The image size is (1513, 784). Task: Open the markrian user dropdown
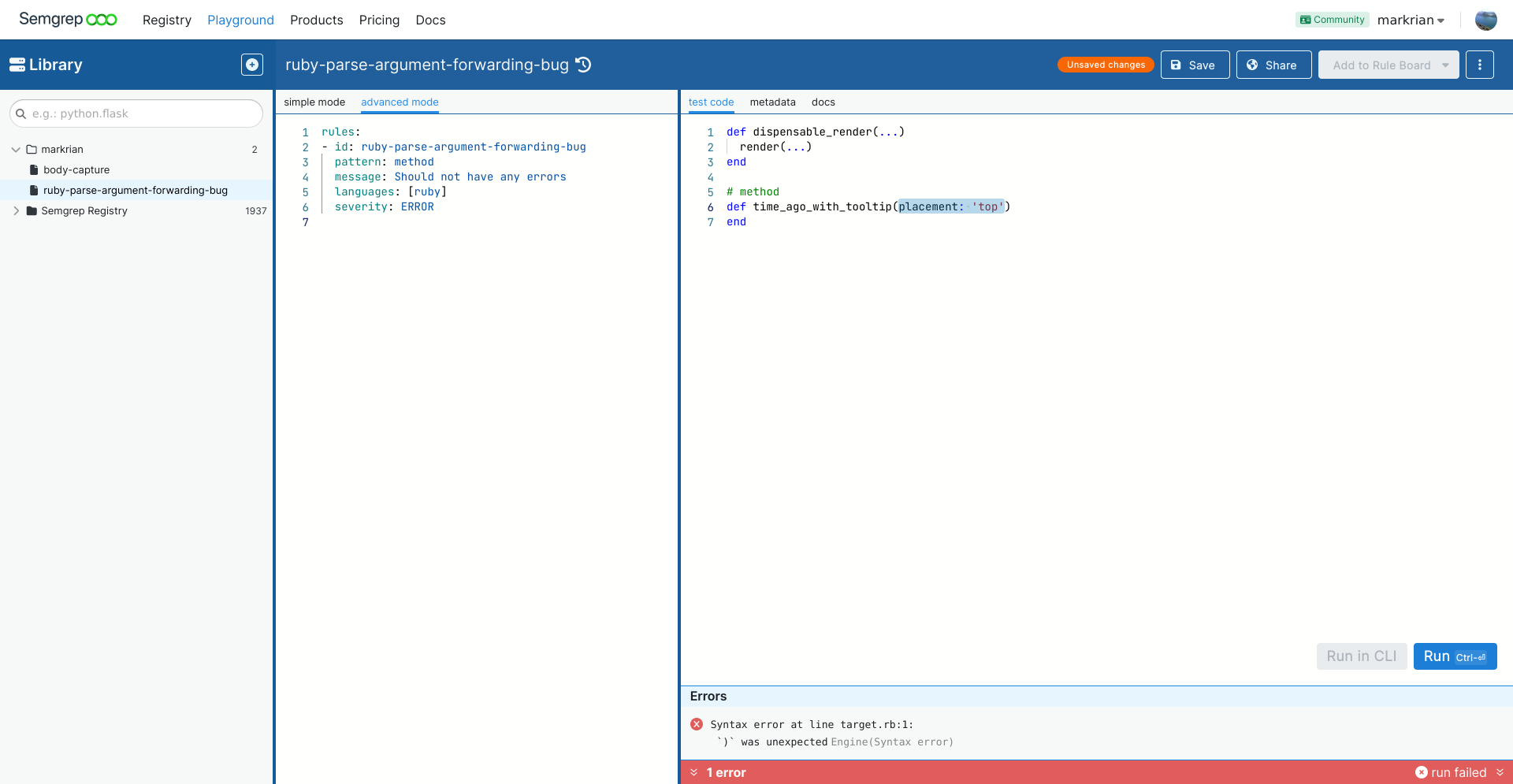(x=1411, y=20)
